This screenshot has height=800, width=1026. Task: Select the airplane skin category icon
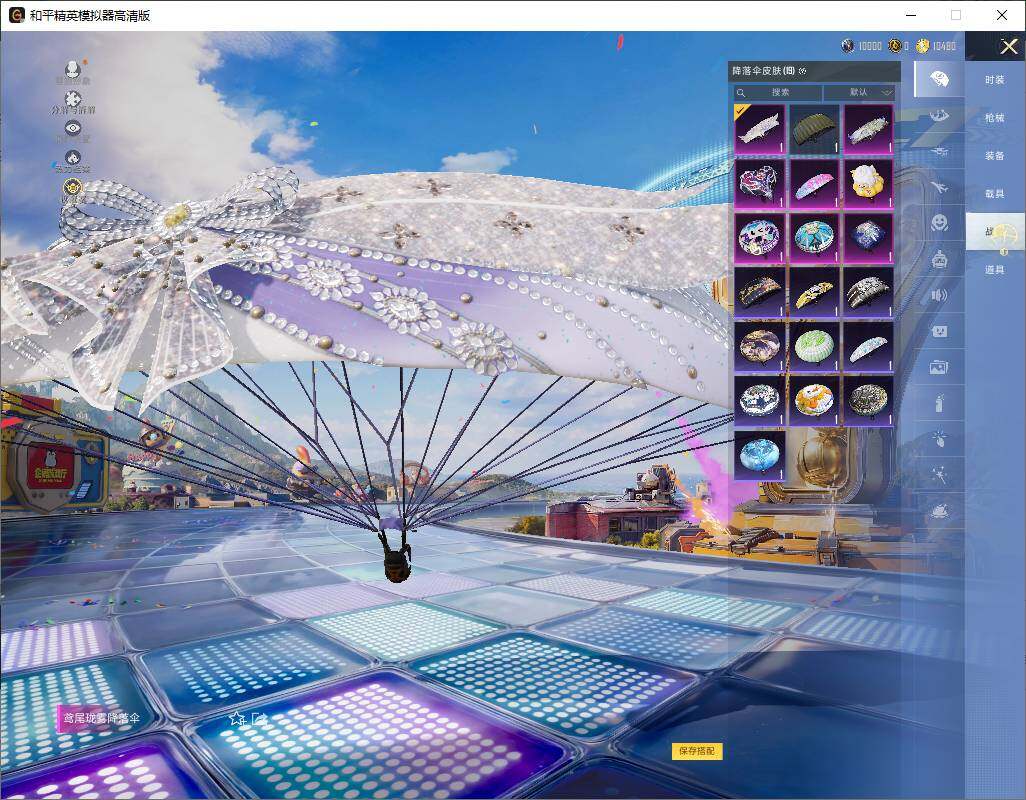pos(939,188)
